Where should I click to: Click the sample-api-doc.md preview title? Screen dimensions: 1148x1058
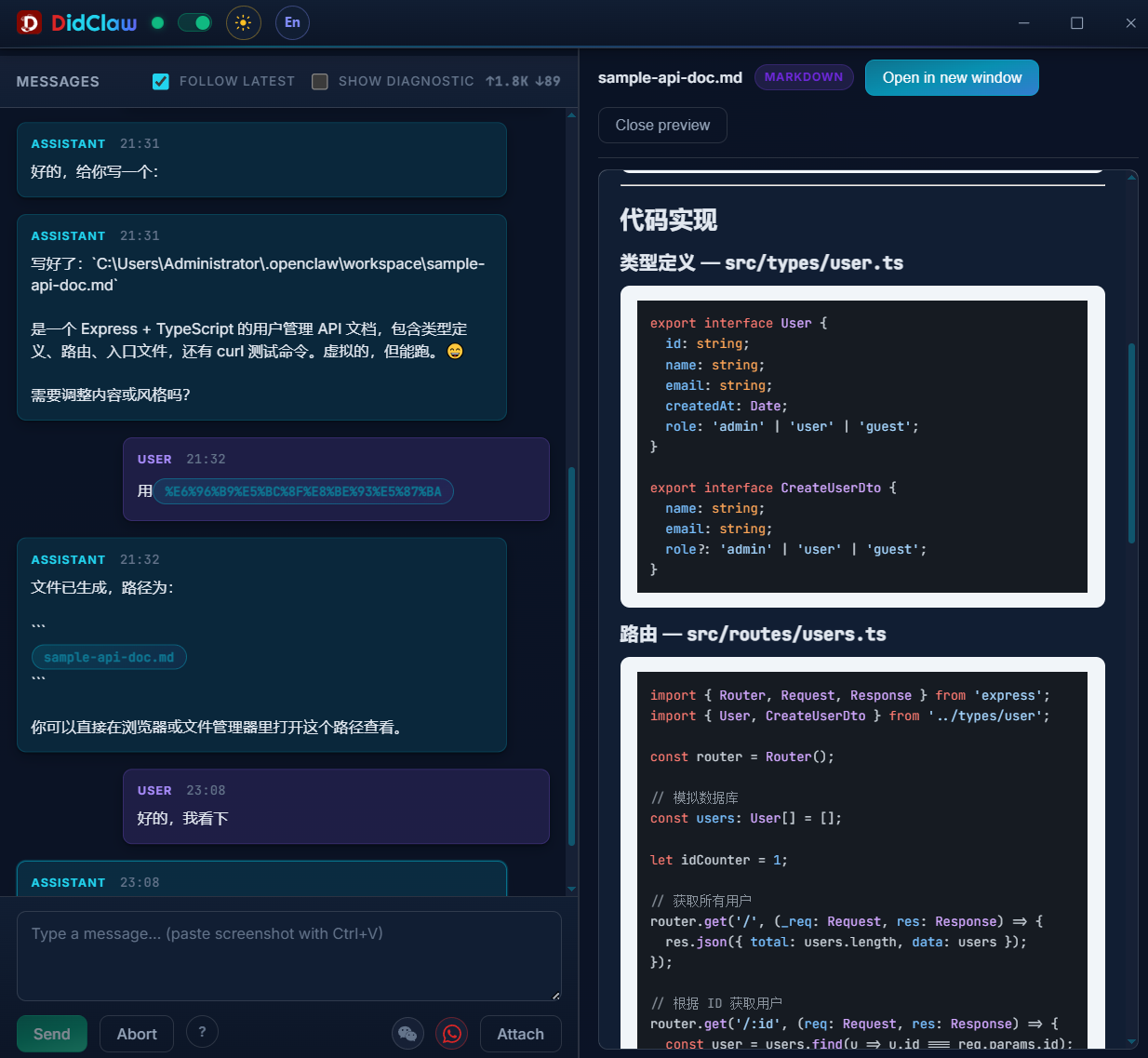point(670,77)
